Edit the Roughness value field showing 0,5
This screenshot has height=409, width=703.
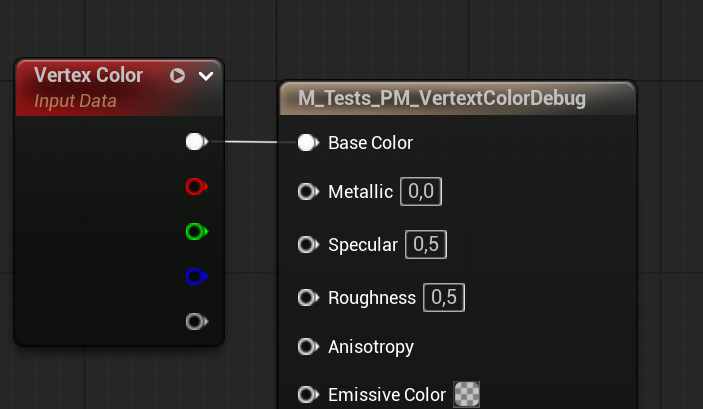[x=444, y=297]
